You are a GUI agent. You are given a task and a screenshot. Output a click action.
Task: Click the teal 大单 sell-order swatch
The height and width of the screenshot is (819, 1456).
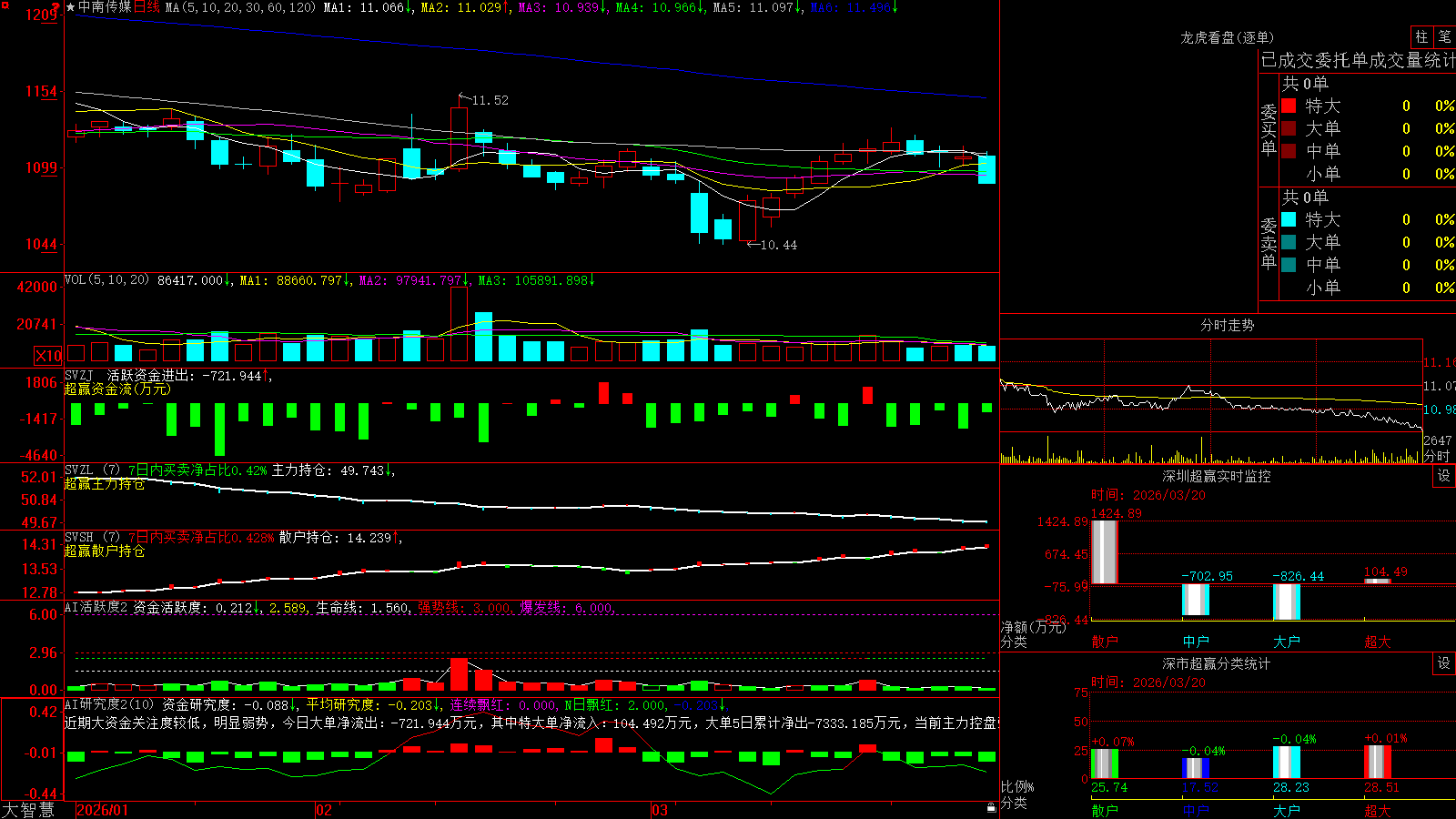(x=1289, y=242)
